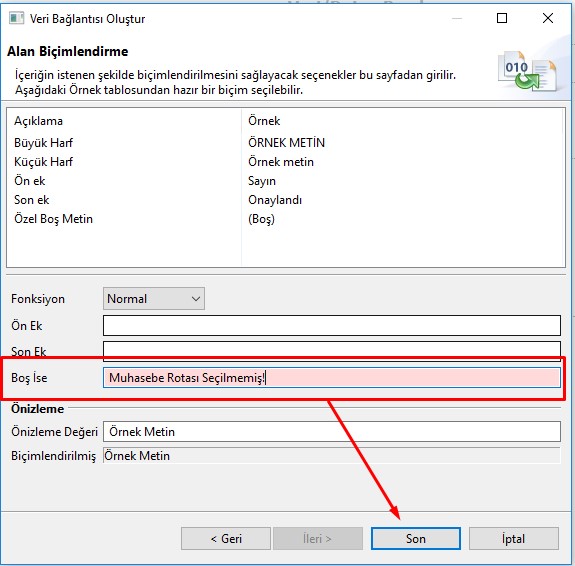This screenshot has height=566, width=575.
Task: Select the Özel Boş Metin row
Action: [286, 219]
